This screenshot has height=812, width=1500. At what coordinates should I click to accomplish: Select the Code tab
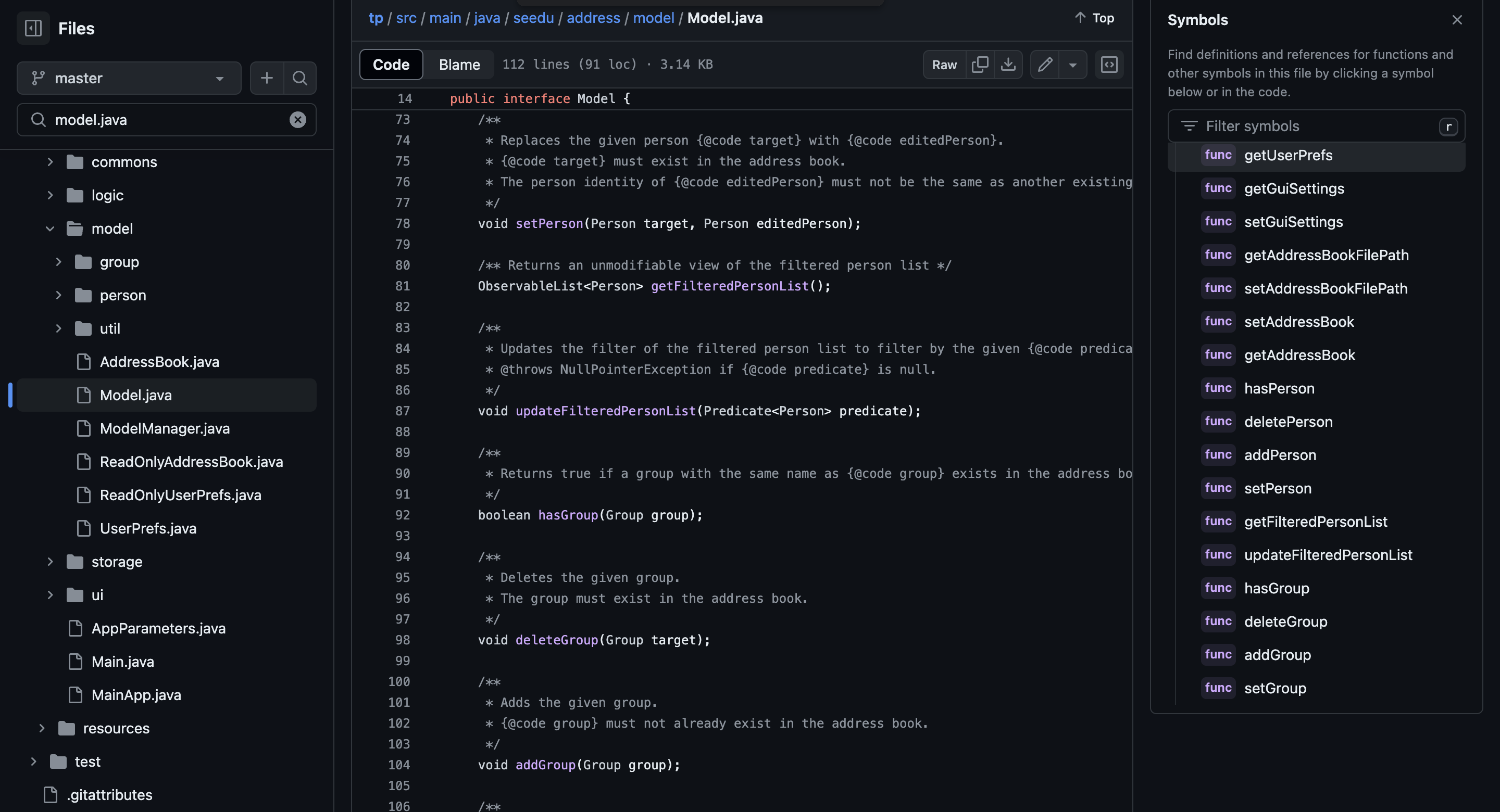[x=391, y=65]
